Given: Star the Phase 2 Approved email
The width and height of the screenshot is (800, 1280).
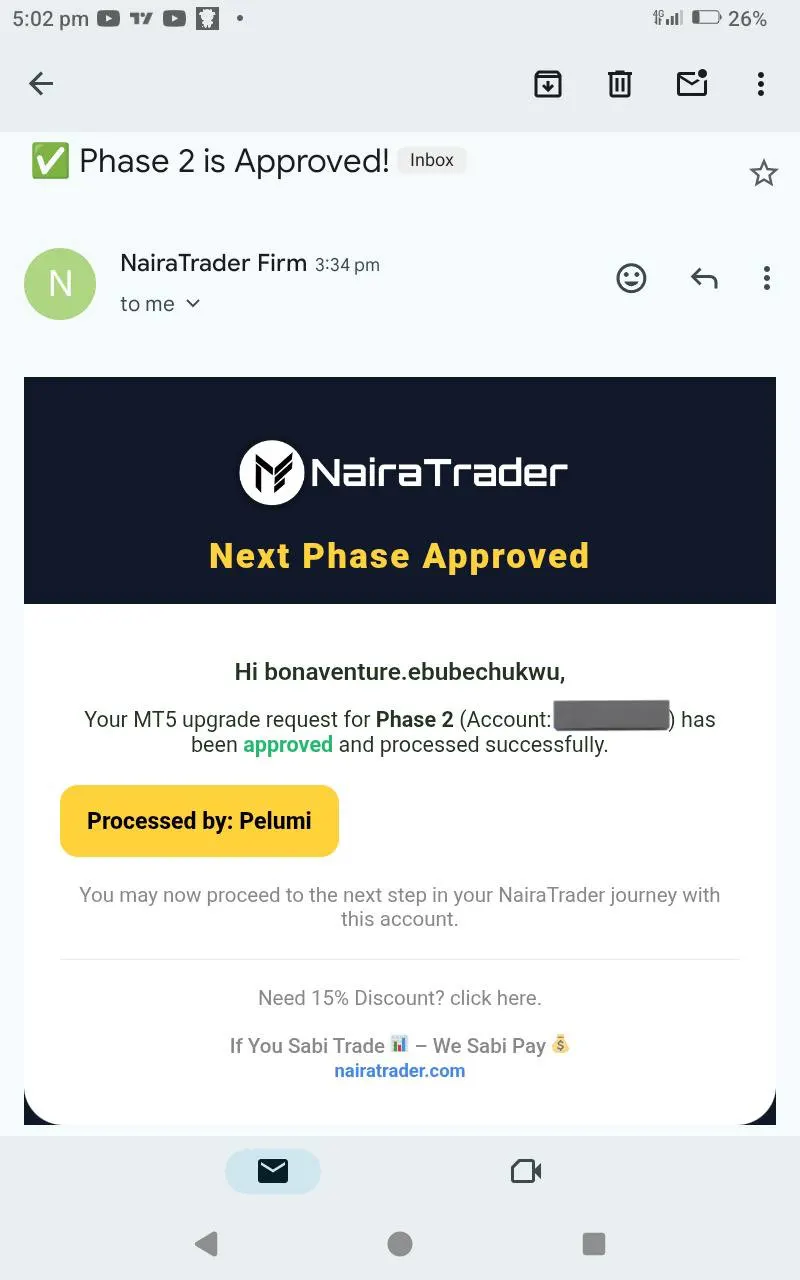Looking at the screenshot, I should (763, 173).
